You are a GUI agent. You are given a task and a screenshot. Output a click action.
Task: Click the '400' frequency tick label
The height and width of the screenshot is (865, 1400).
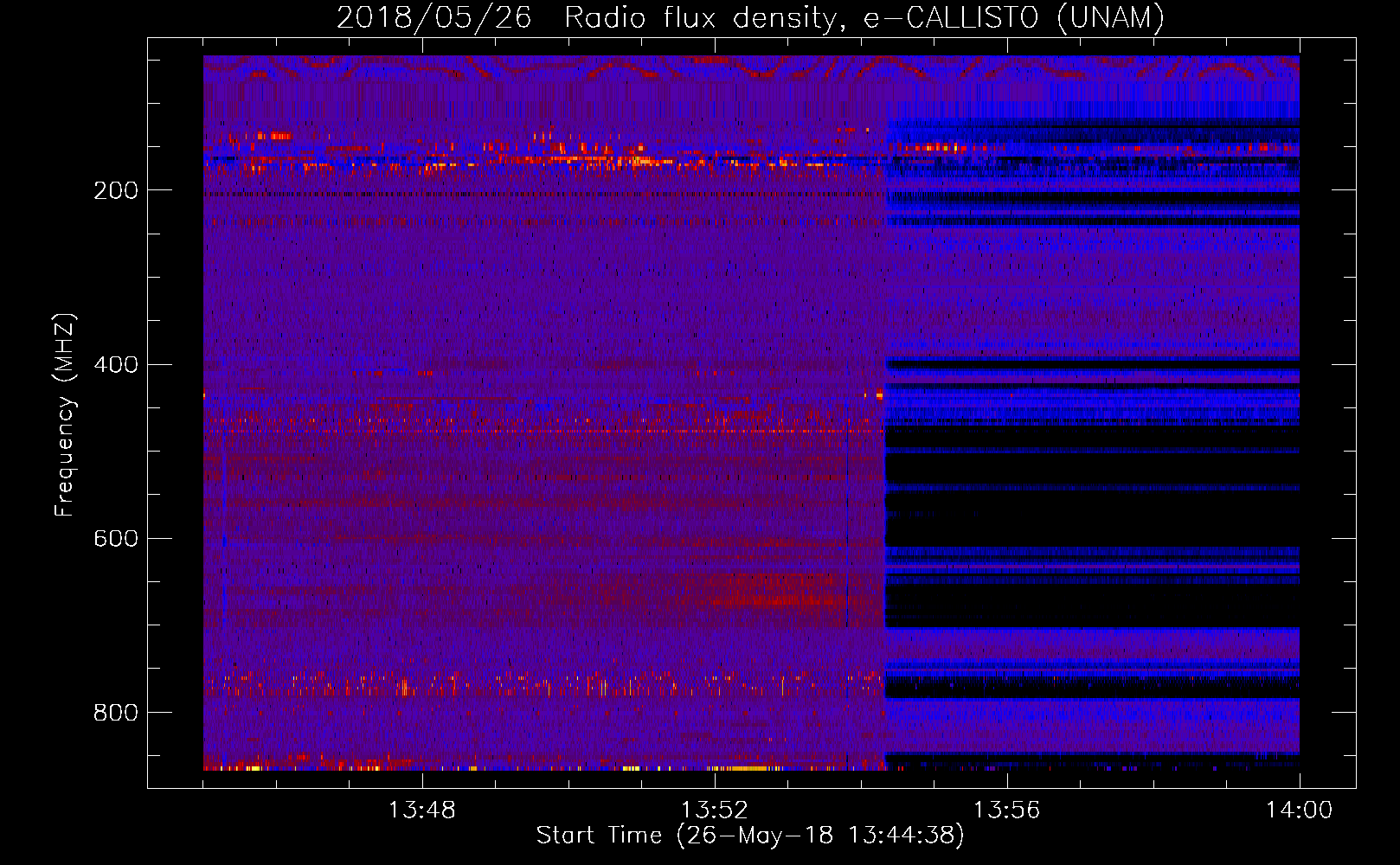[x=116, y=364]
